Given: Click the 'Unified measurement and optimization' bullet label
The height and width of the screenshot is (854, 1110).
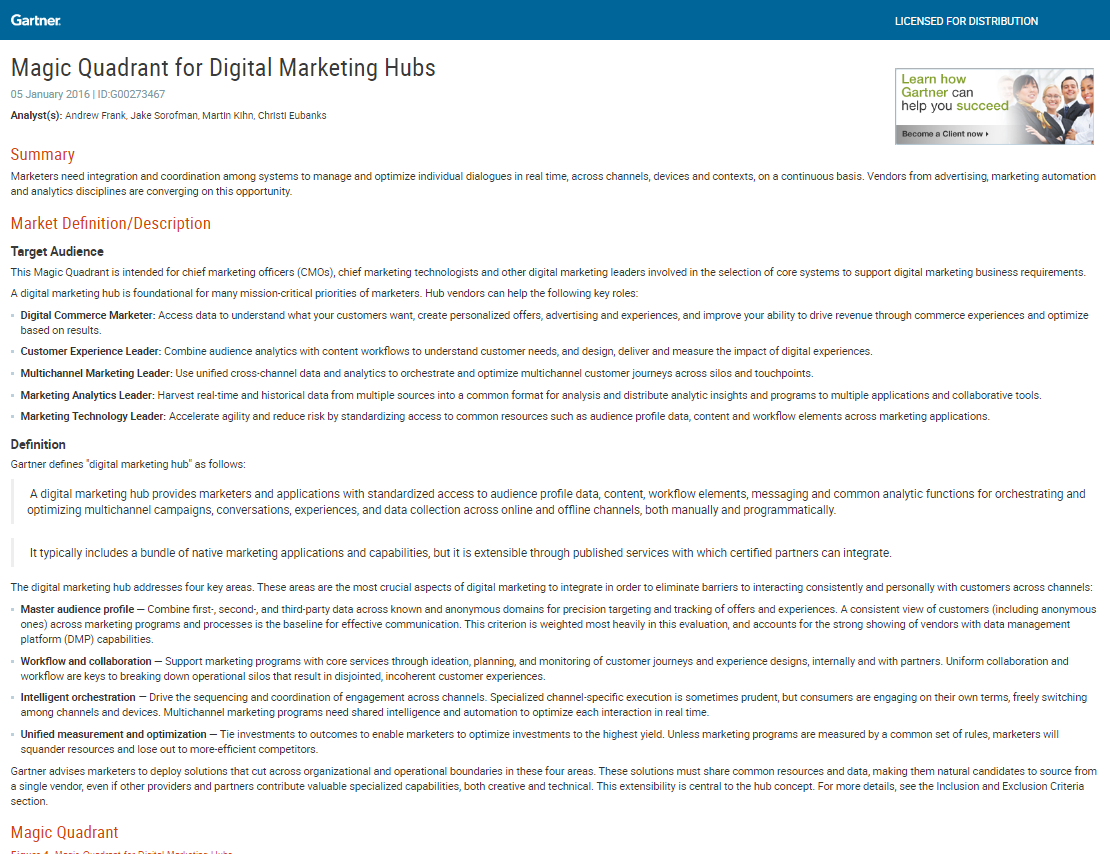Looking at the screenshot, I should [x=113, y=734].
